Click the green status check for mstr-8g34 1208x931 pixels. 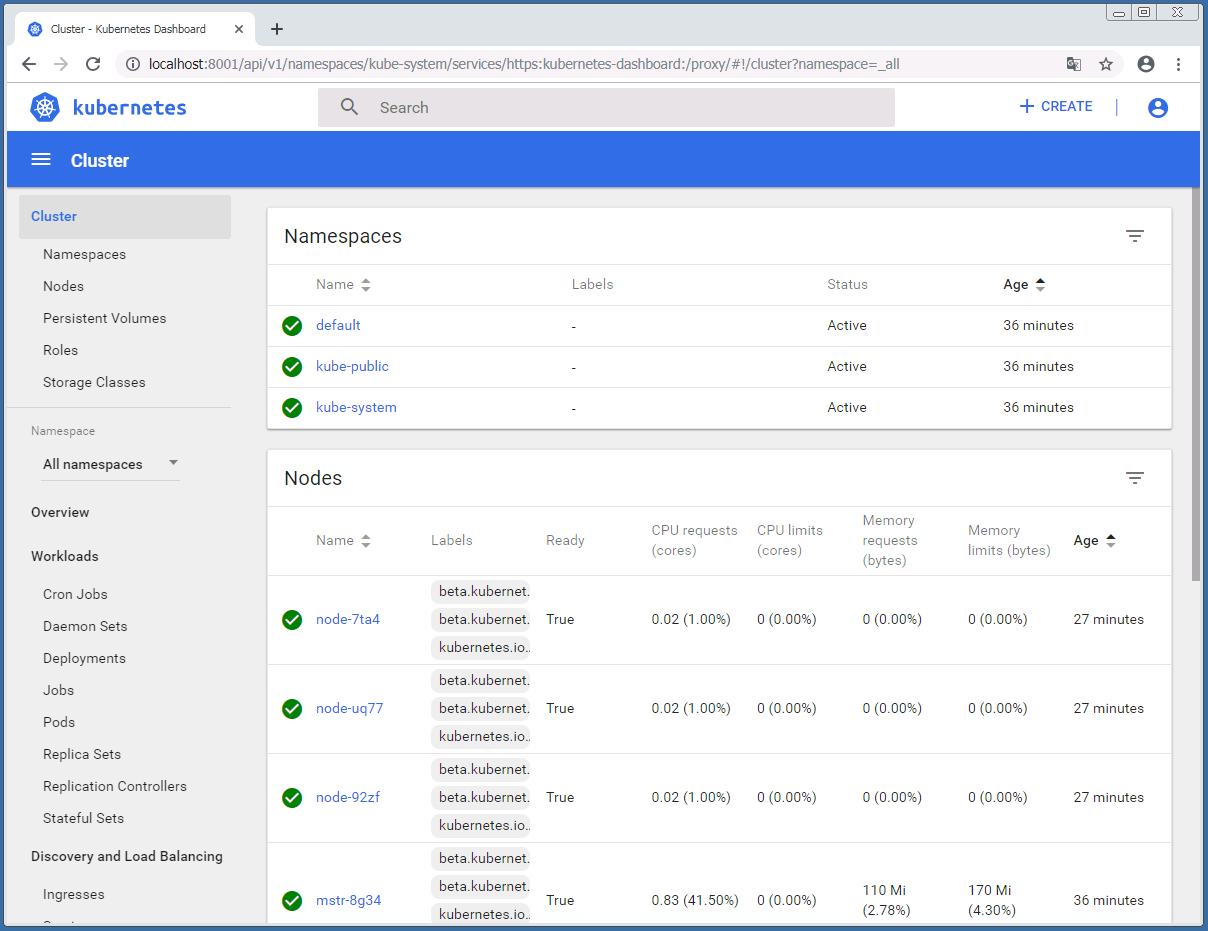(x=292, y=901)
